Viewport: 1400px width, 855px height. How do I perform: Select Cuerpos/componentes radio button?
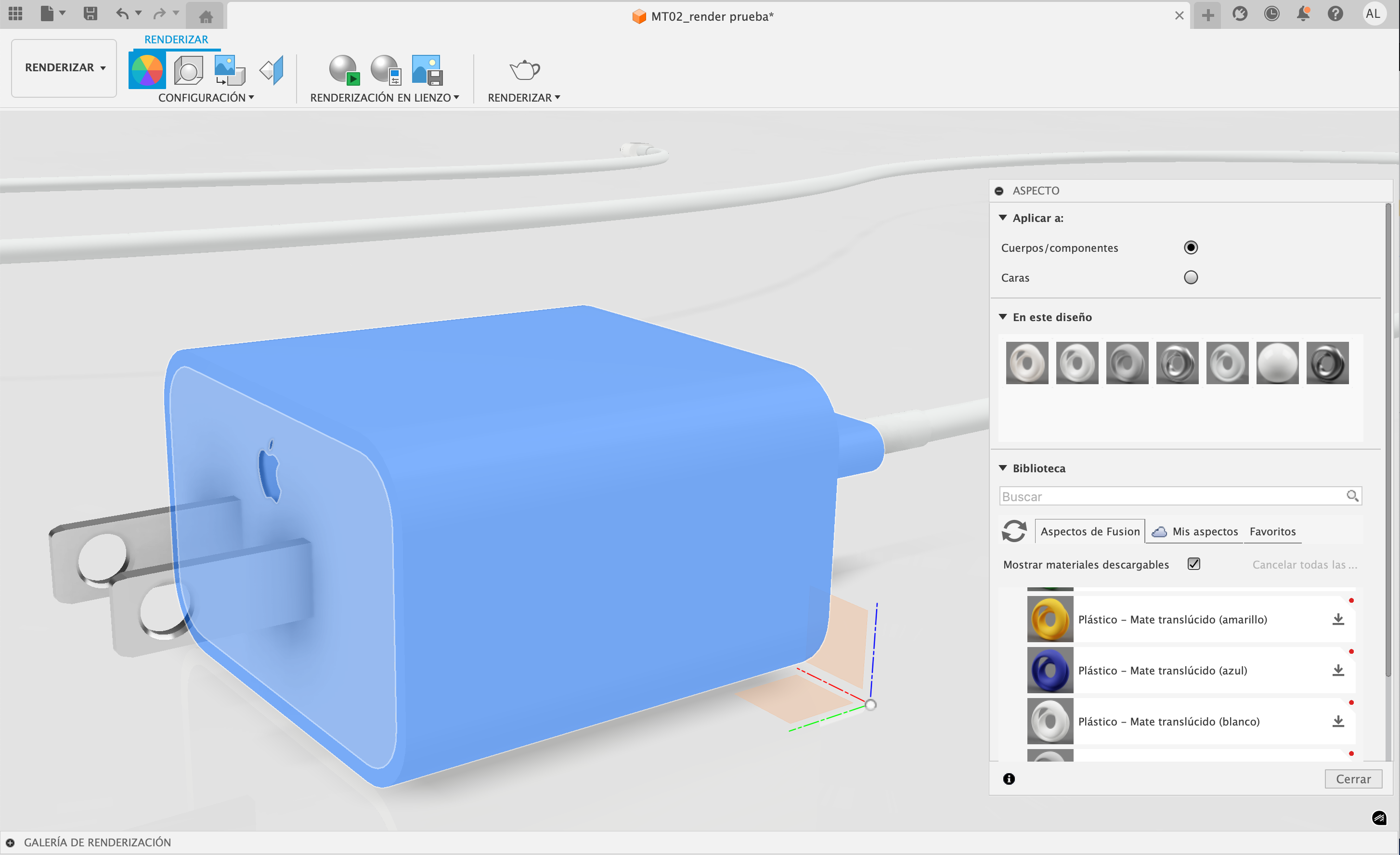(x=1191, y=248)
